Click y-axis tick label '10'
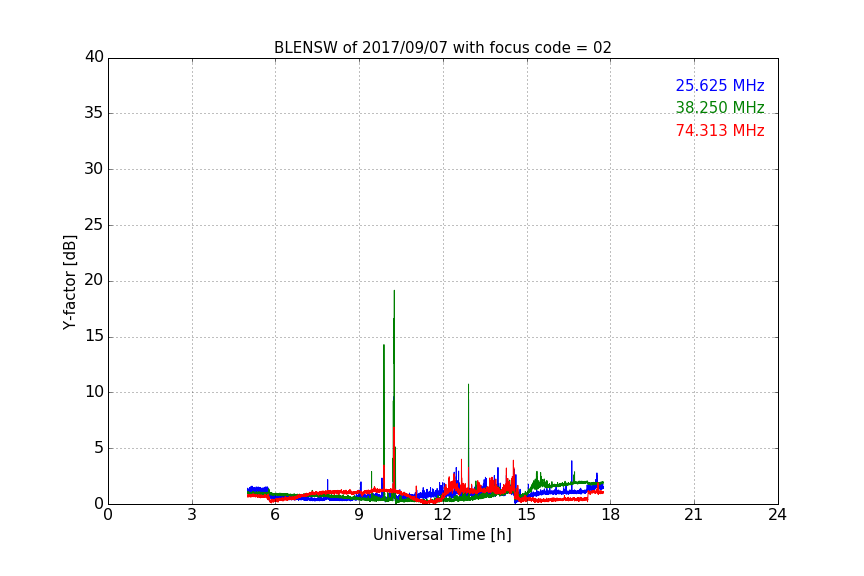Viewport: 864px width, 576px height. [x=94, y=392]
